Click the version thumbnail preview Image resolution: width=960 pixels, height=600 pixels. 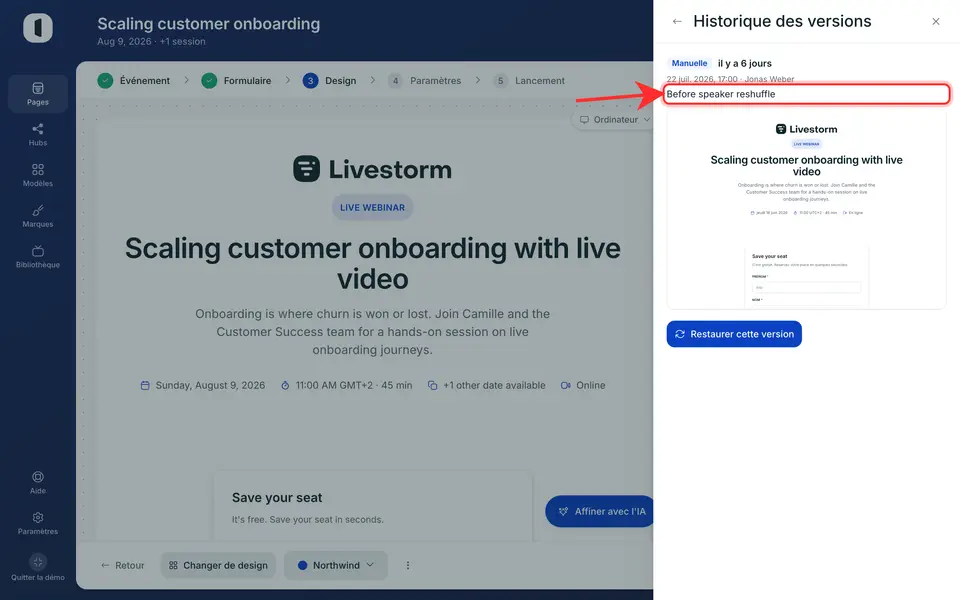tap(806, 209)
